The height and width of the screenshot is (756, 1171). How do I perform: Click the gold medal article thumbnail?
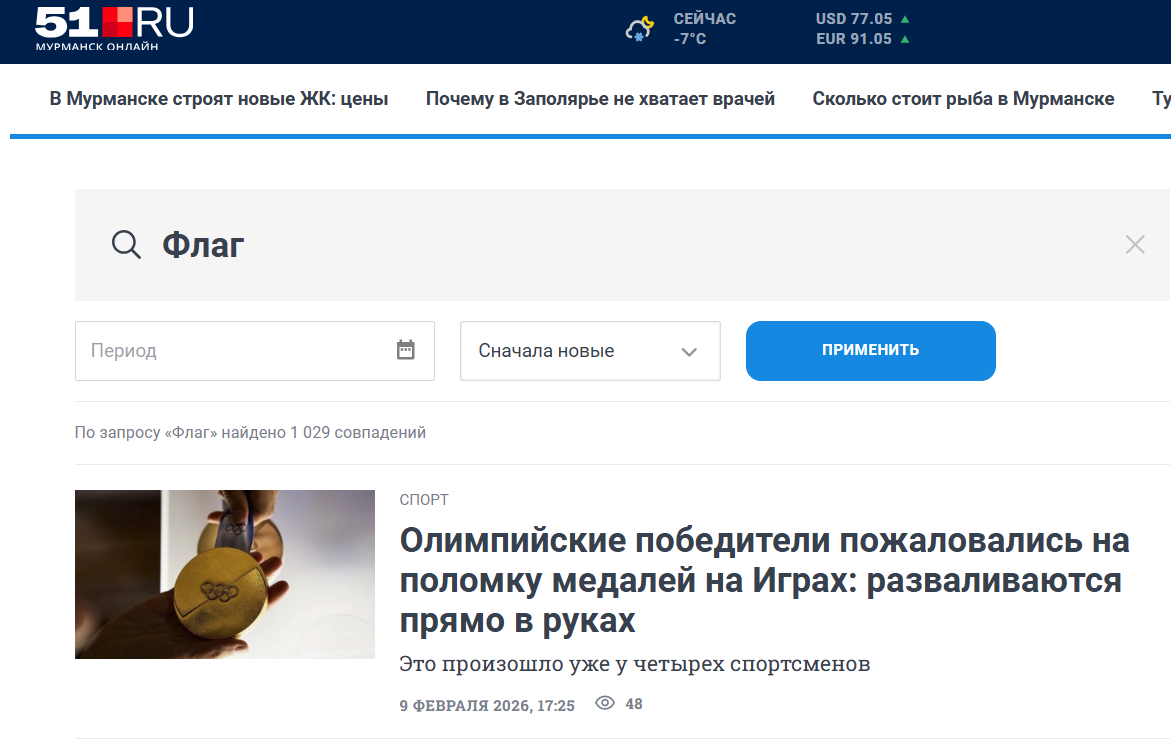pyautogui.click(x=224, y=574)
